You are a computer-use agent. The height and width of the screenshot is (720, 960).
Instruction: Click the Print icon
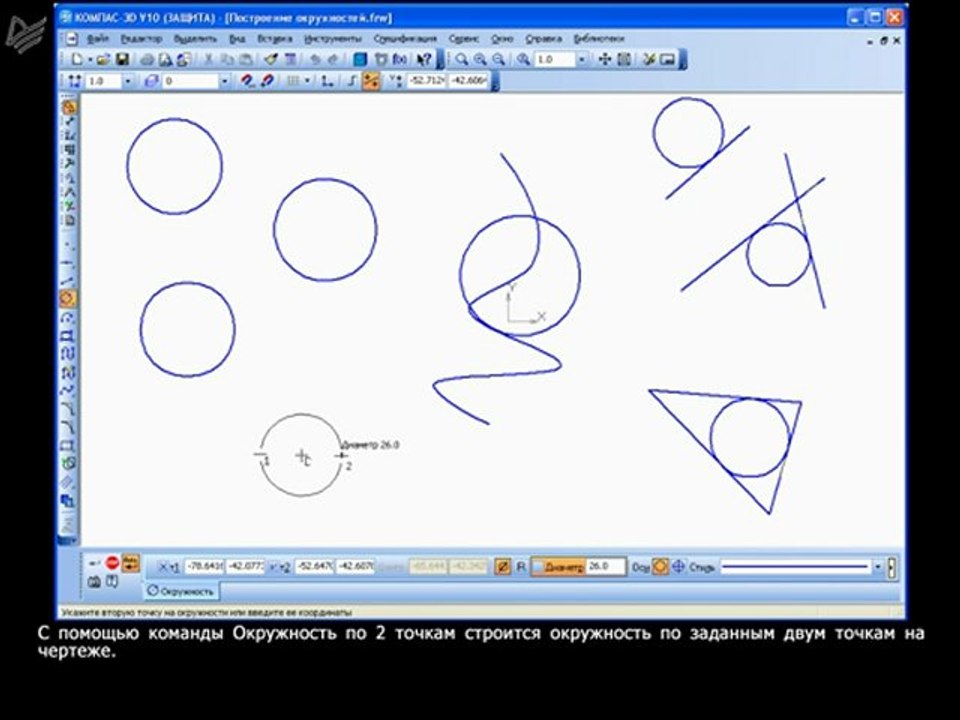click(147, 59)
